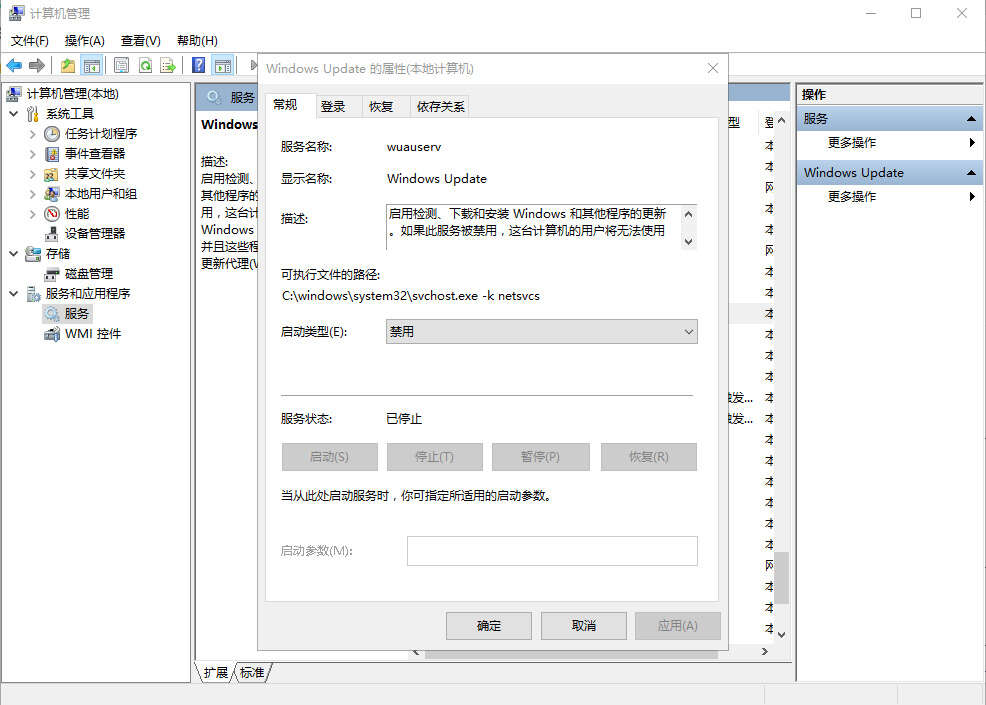
Task: Select the 系统工具 tree node
Action: 70,114
